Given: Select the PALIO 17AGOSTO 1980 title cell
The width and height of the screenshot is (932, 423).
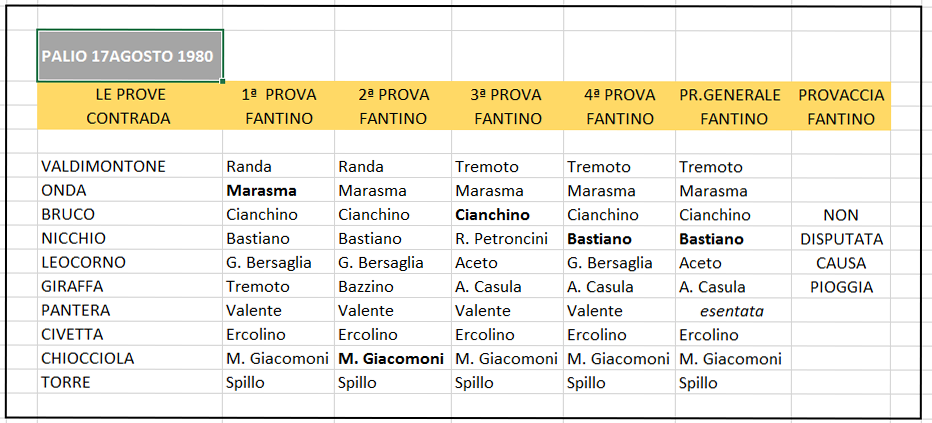Looking at the screenshot, I should (x=130, y=55).
